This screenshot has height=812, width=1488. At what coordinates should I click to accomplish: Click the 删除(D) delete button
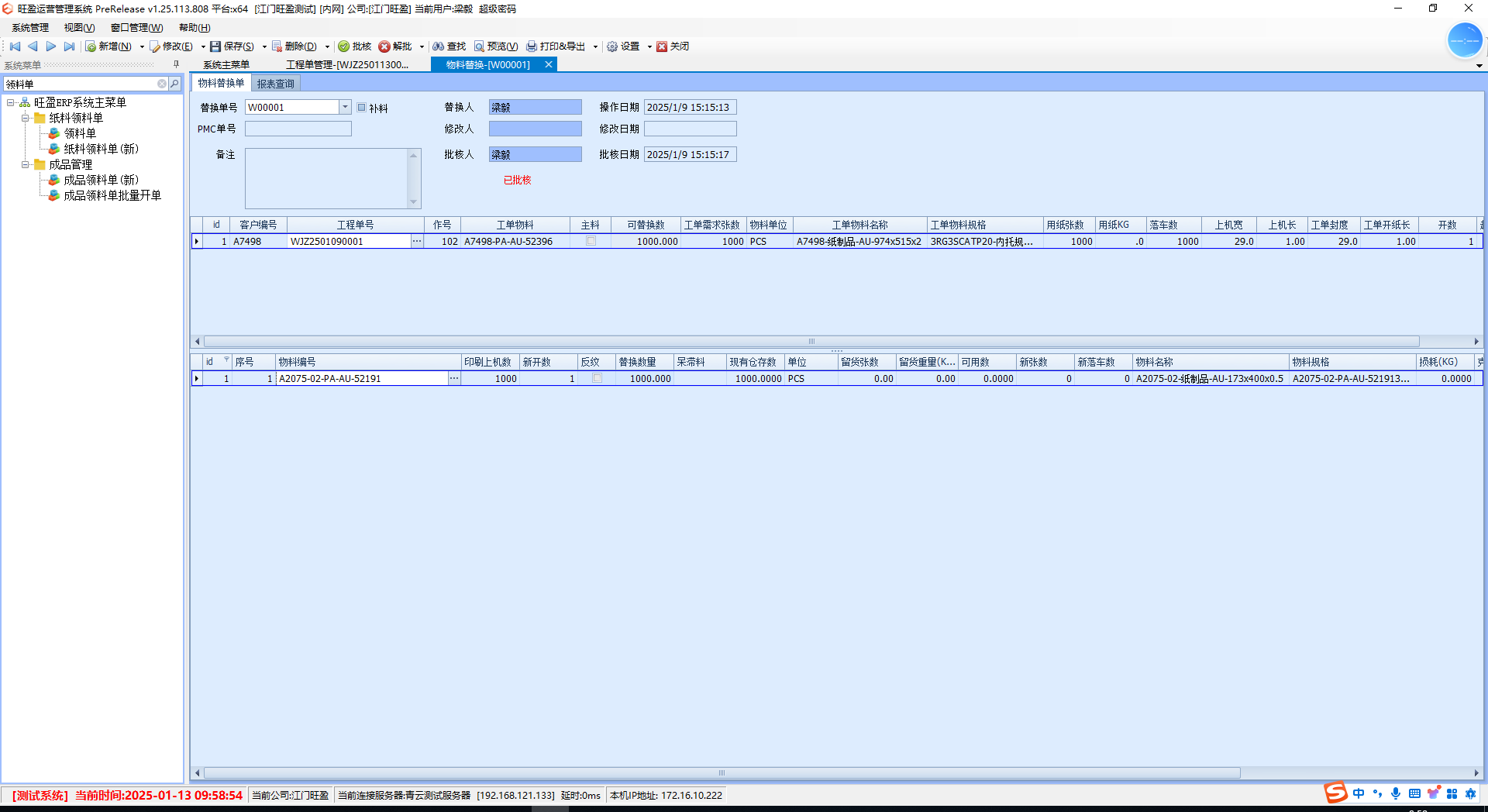click(x=294, y=46)
